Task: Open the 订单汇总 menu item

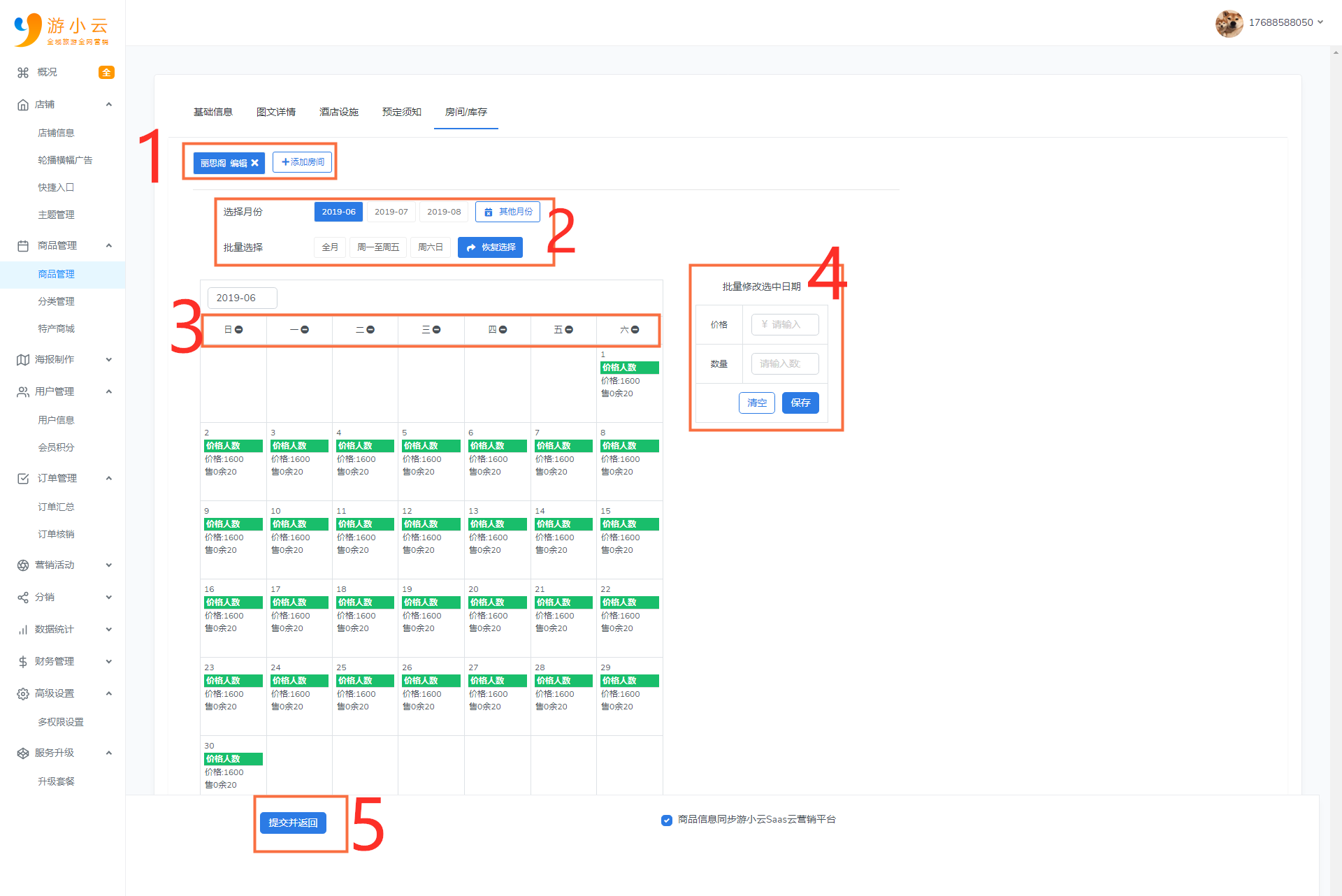Action: [57, 507]
